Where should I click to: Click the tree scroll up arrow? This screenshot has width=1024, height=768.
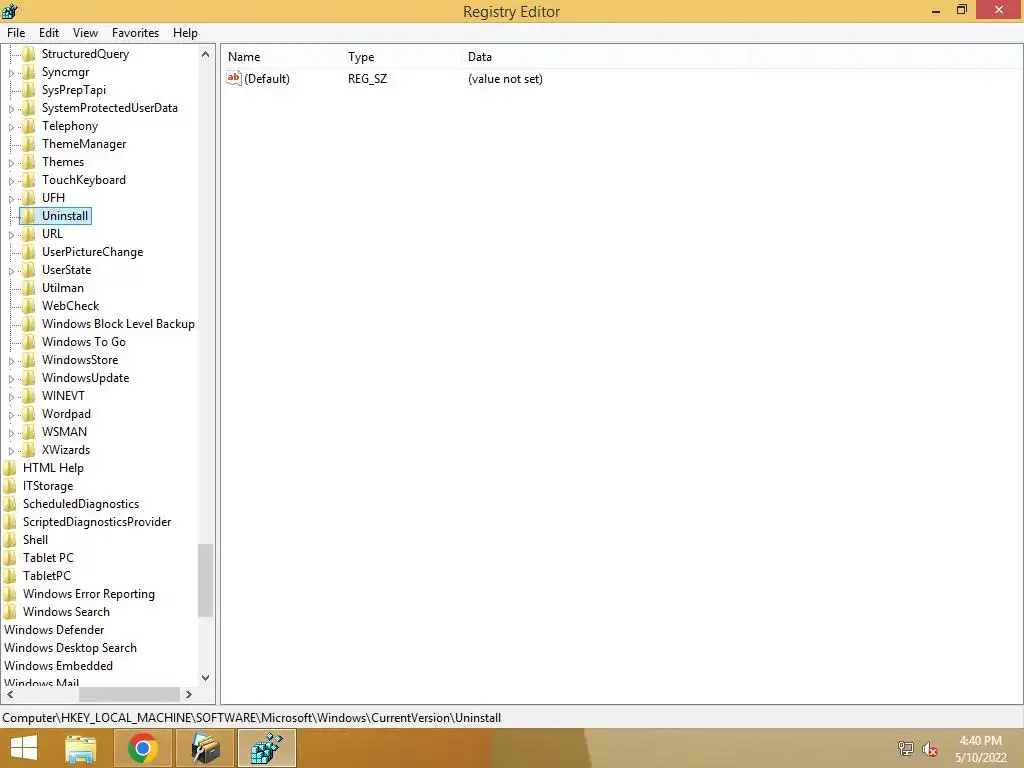coord(206,54)
